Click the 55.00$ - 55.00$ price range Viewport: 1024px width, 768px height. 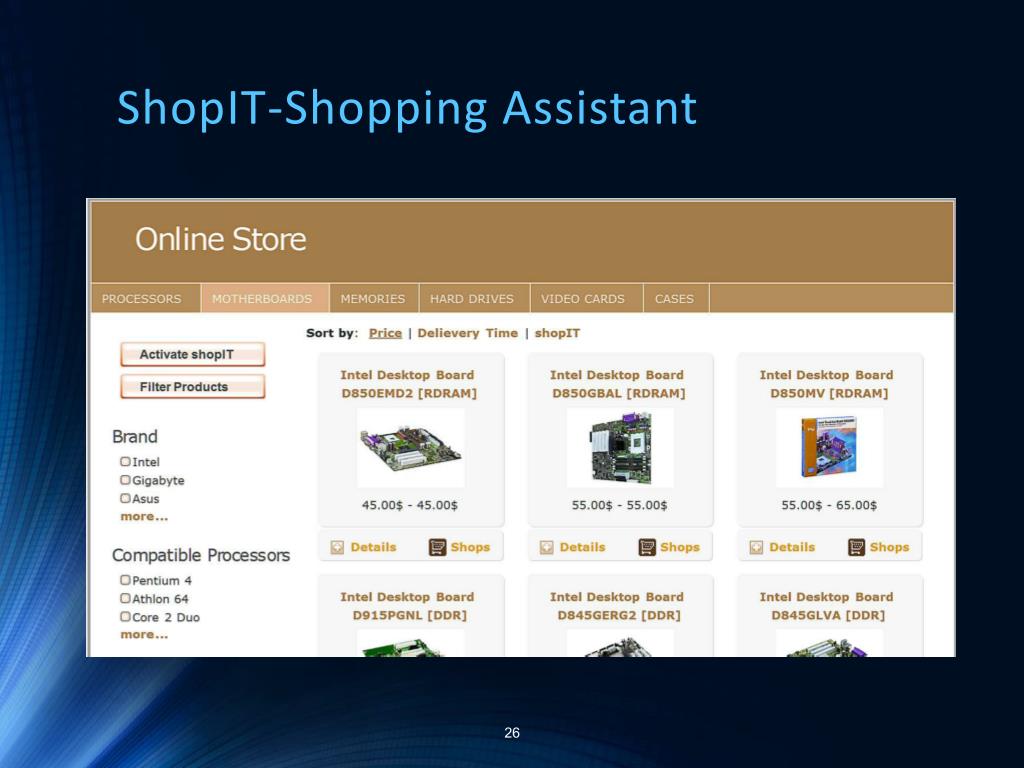pos(620,505)
